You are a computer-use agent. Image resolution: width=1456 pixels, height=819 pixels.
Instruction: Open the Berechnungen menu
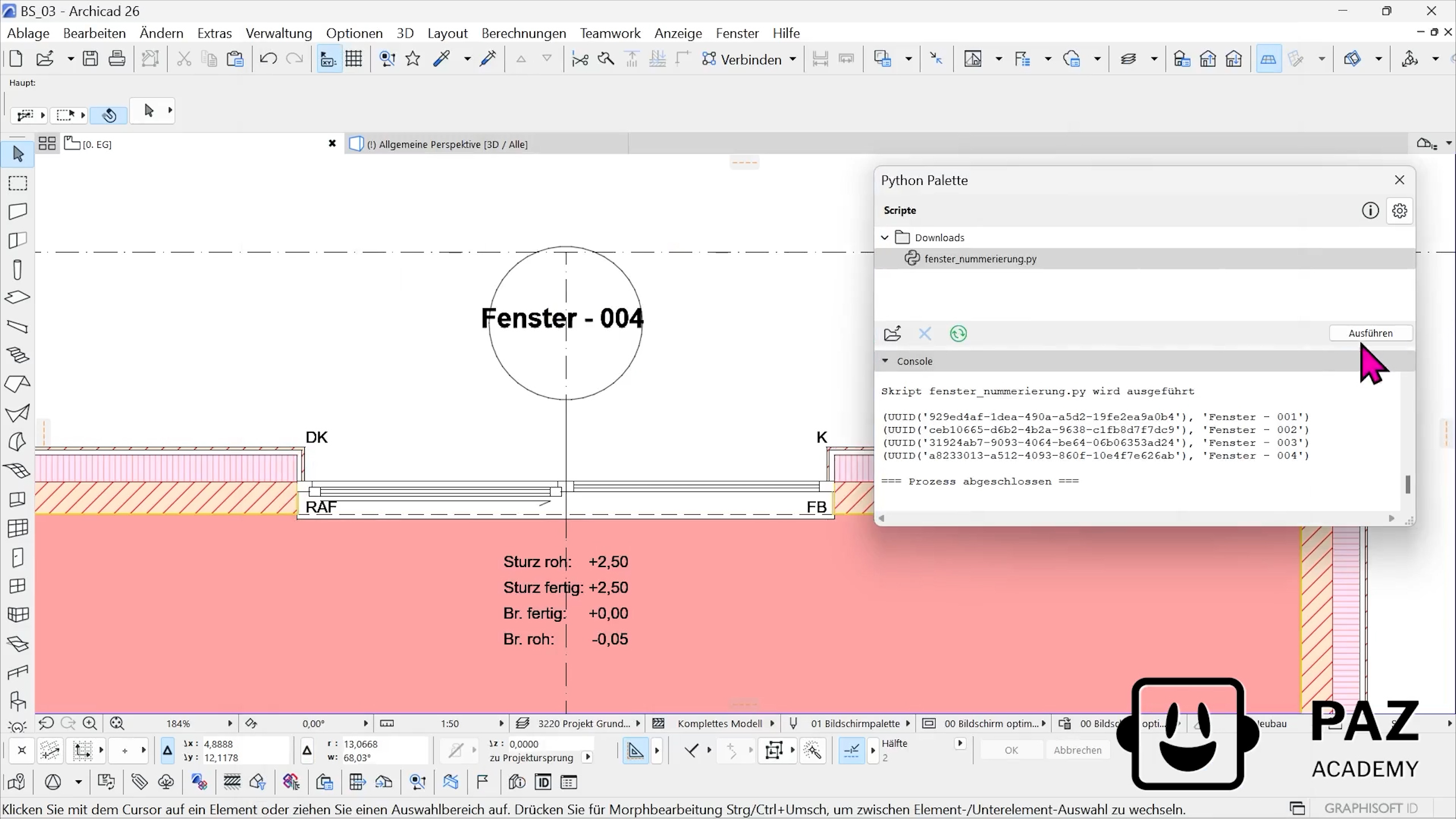524,33
